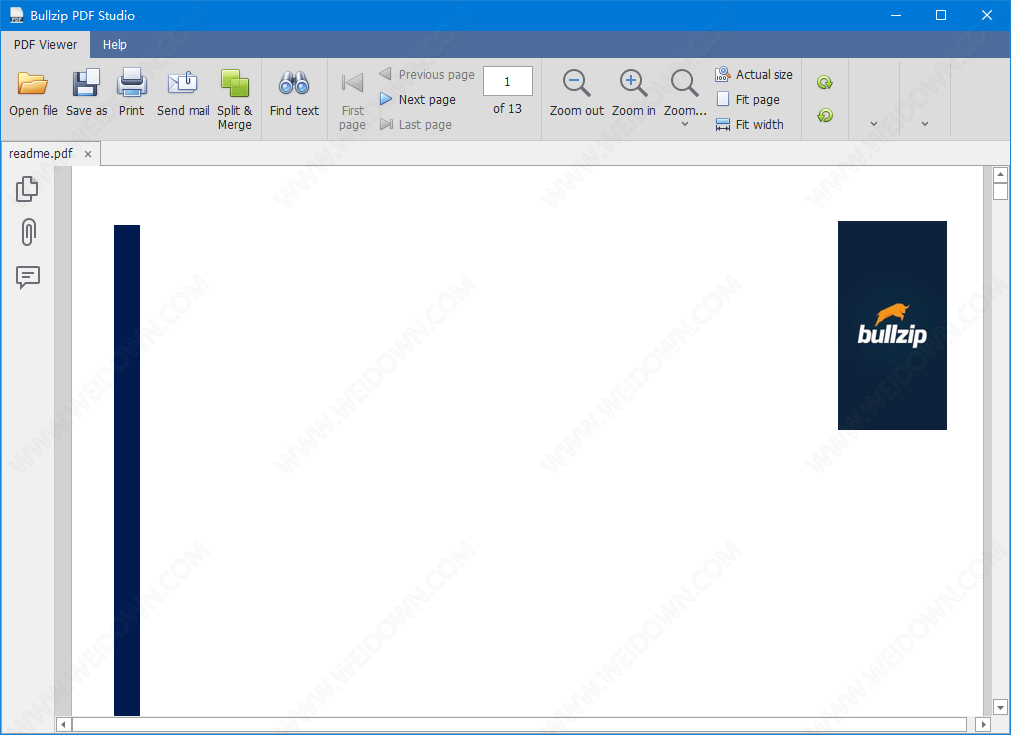The image size is (1011, 735).
Task: Minimize the Bullzip PDF Studio window
Action: click(x=896, y=15)
